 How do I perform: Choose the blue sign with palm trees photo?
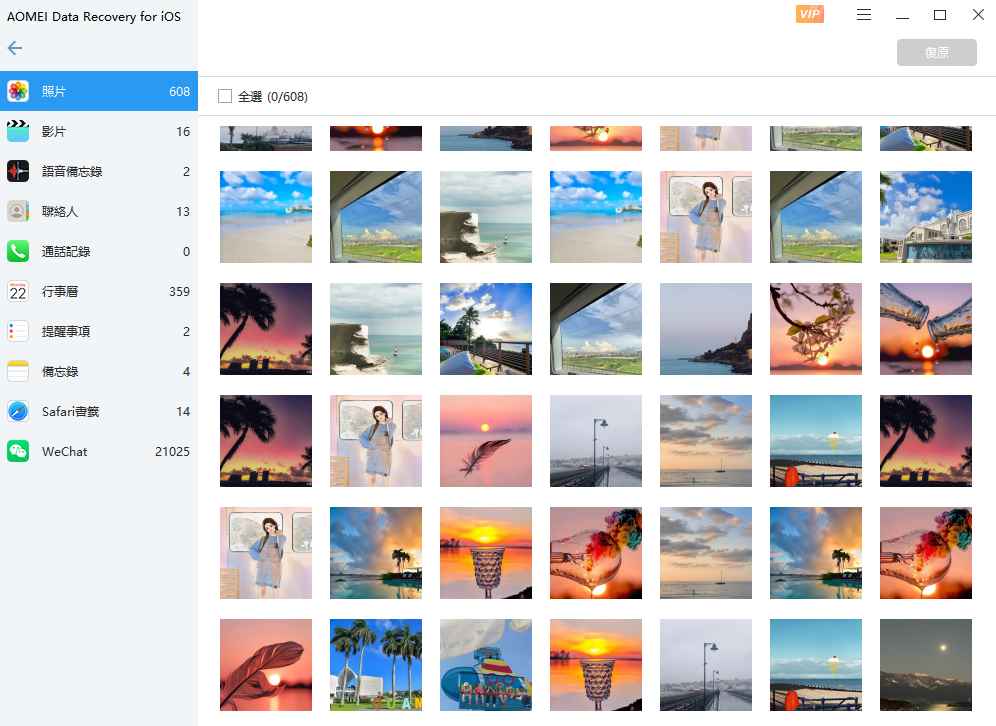376,665
